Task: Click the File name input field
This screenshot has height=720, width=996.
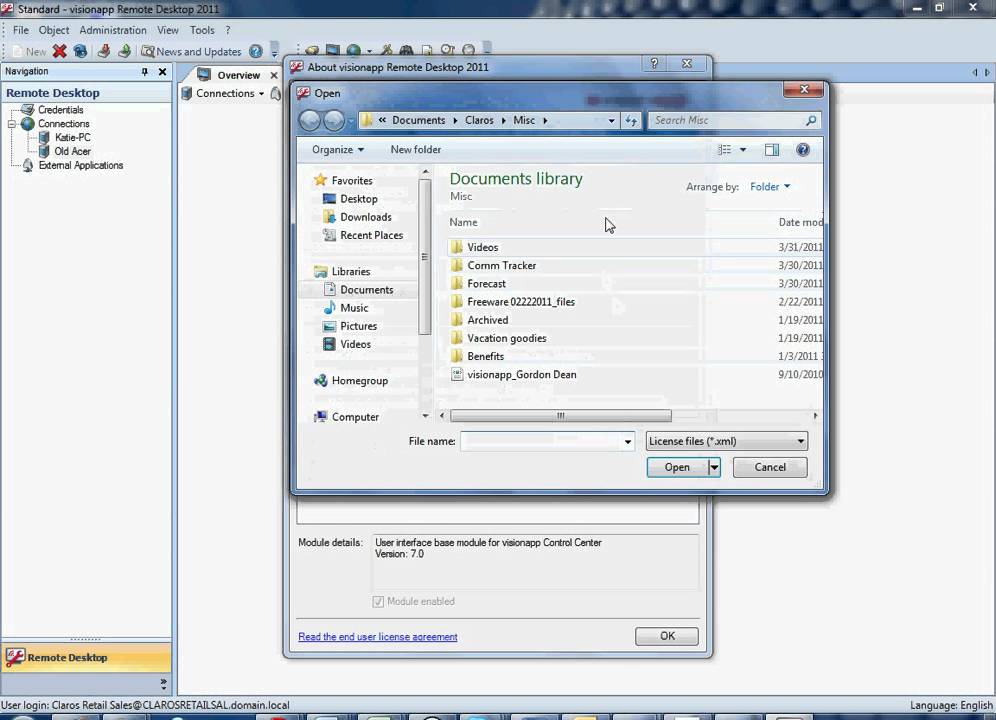Action: click(x=547, y=441)
